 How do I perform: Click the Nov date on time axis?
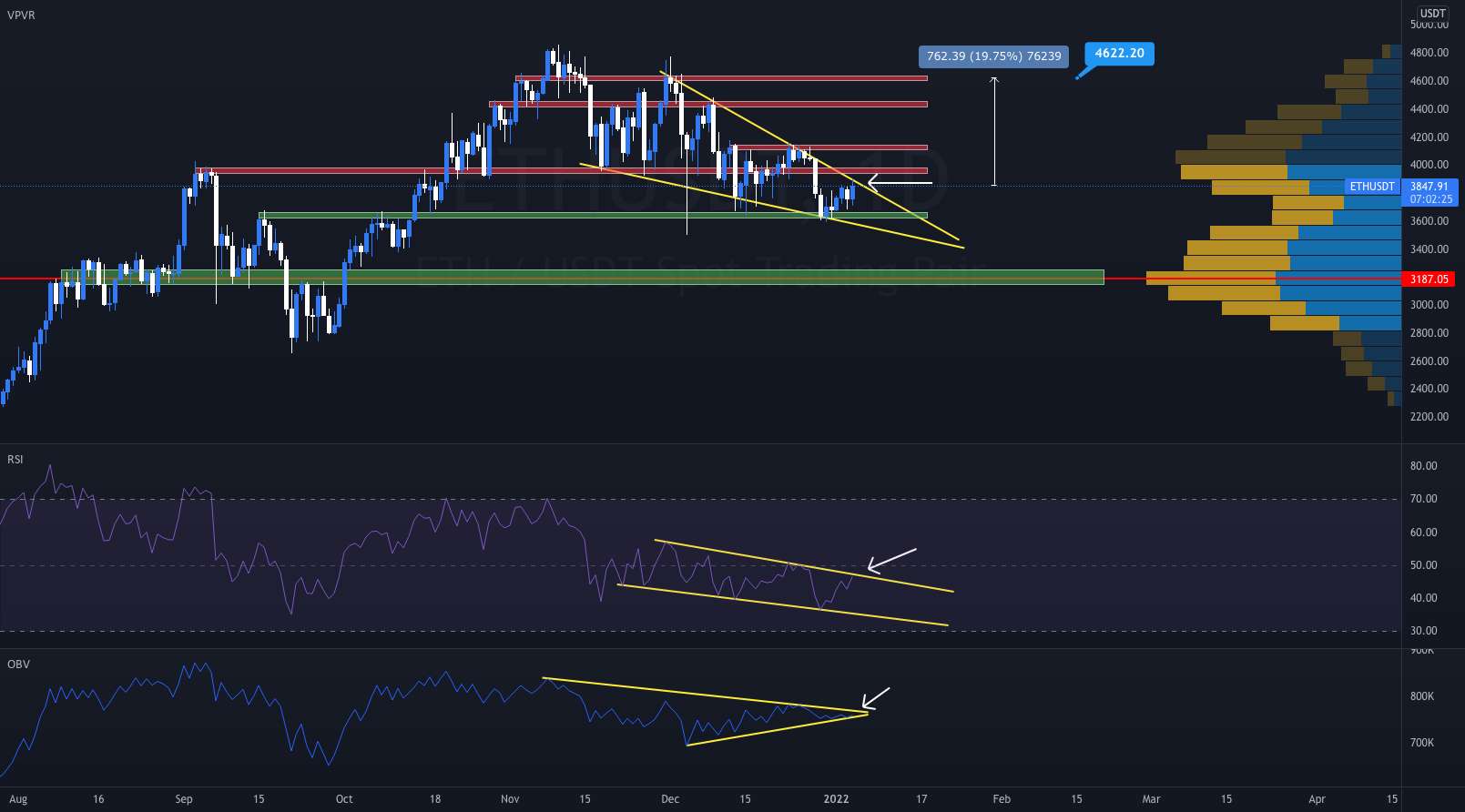510,799
